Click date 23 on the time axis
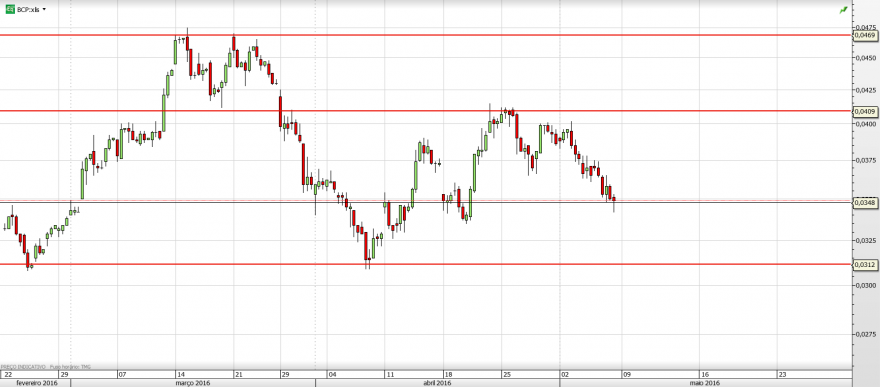The width and height of the screenshot is (880, 387). coord(782,374)
